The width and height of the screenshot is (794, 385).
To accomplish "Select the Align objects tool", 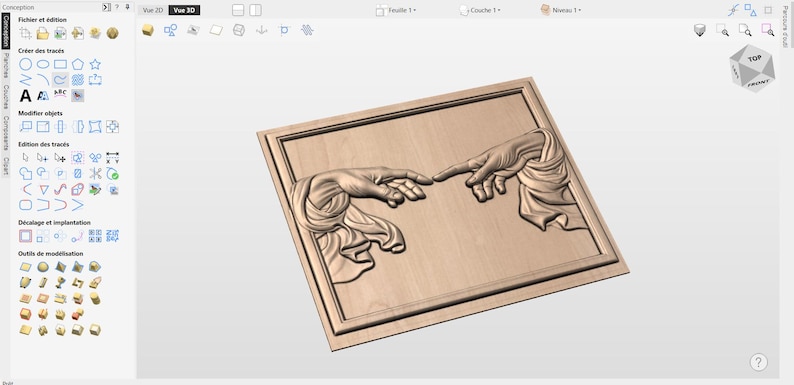I will pos(112,126).
